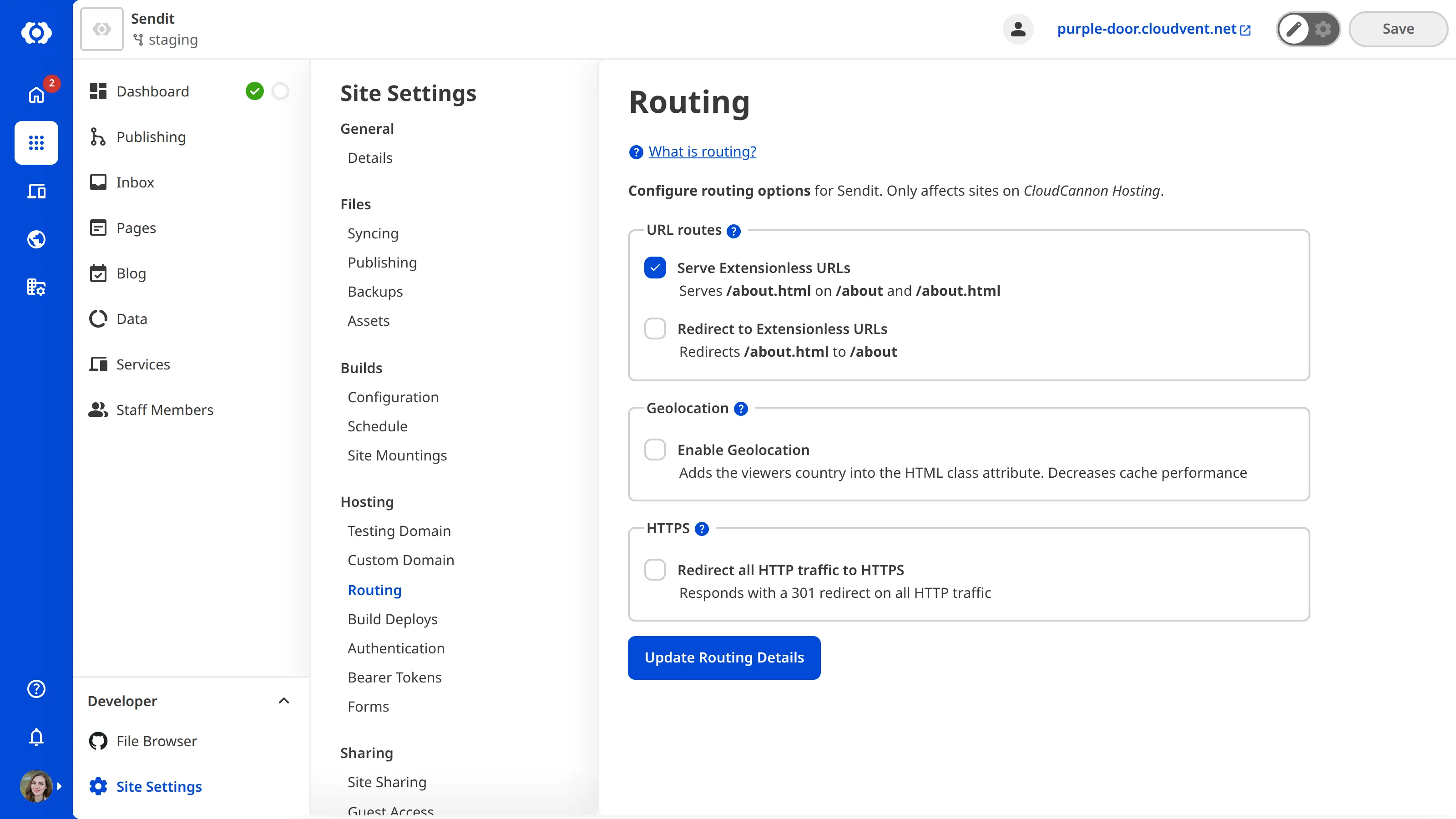
Task: Switch to the pencil edit mode toggle
Action: 1294,29
